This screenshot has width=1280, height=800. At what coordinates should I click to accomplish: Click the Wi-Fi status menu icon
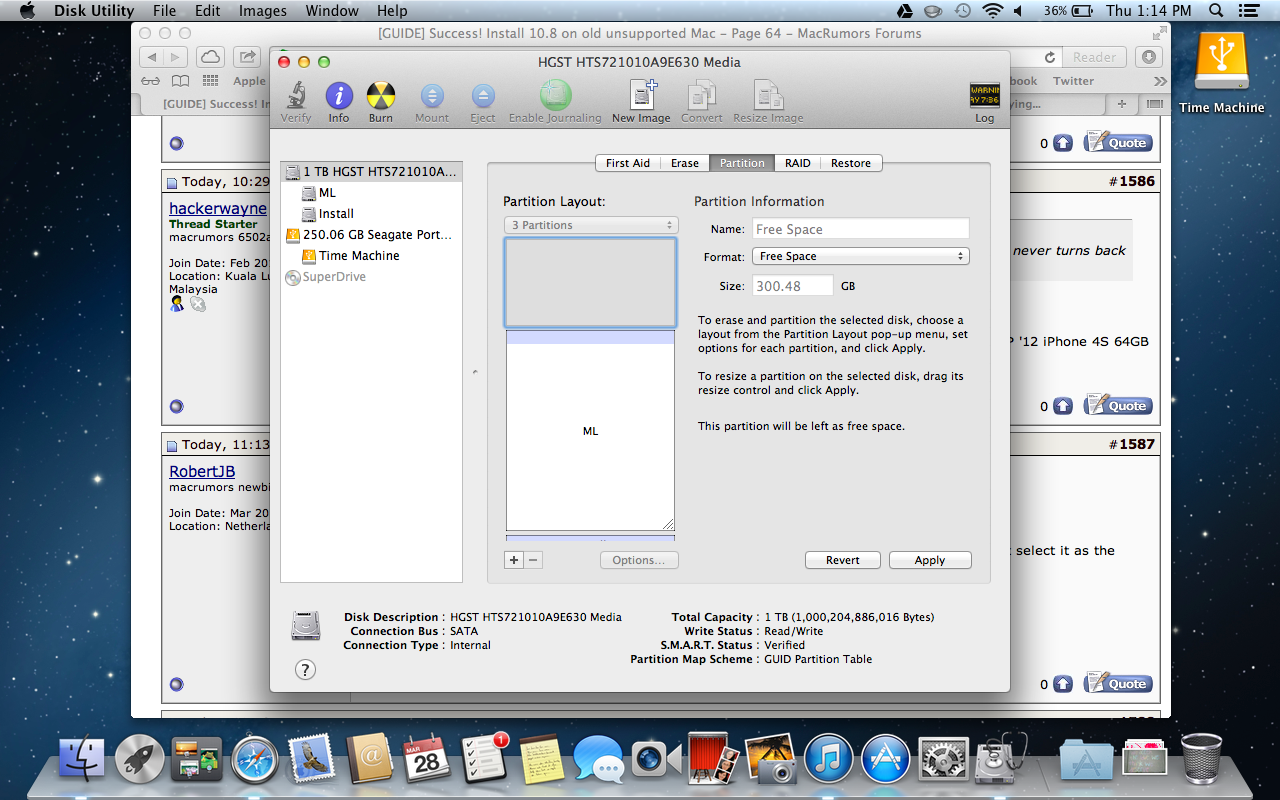tap(992, 11)
